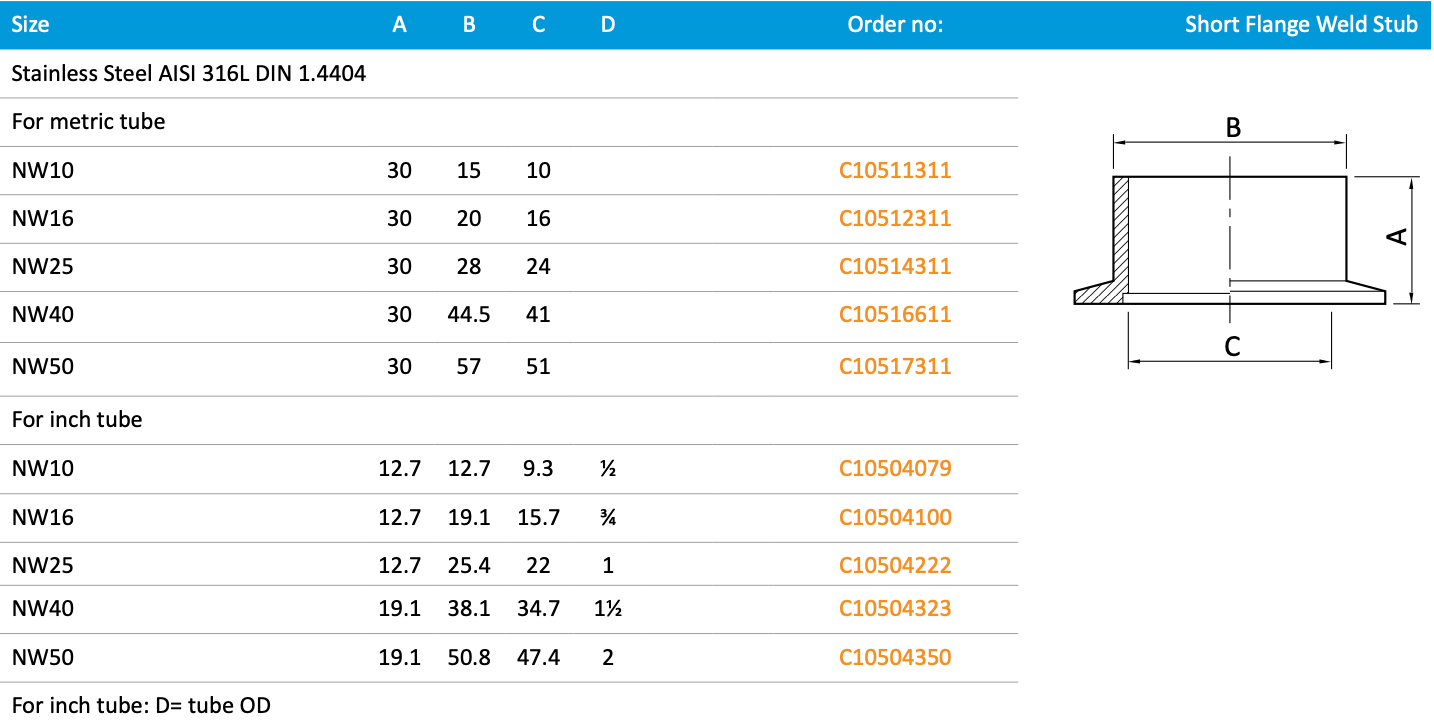Click the 'Order no:' column header

coord(895,25)
